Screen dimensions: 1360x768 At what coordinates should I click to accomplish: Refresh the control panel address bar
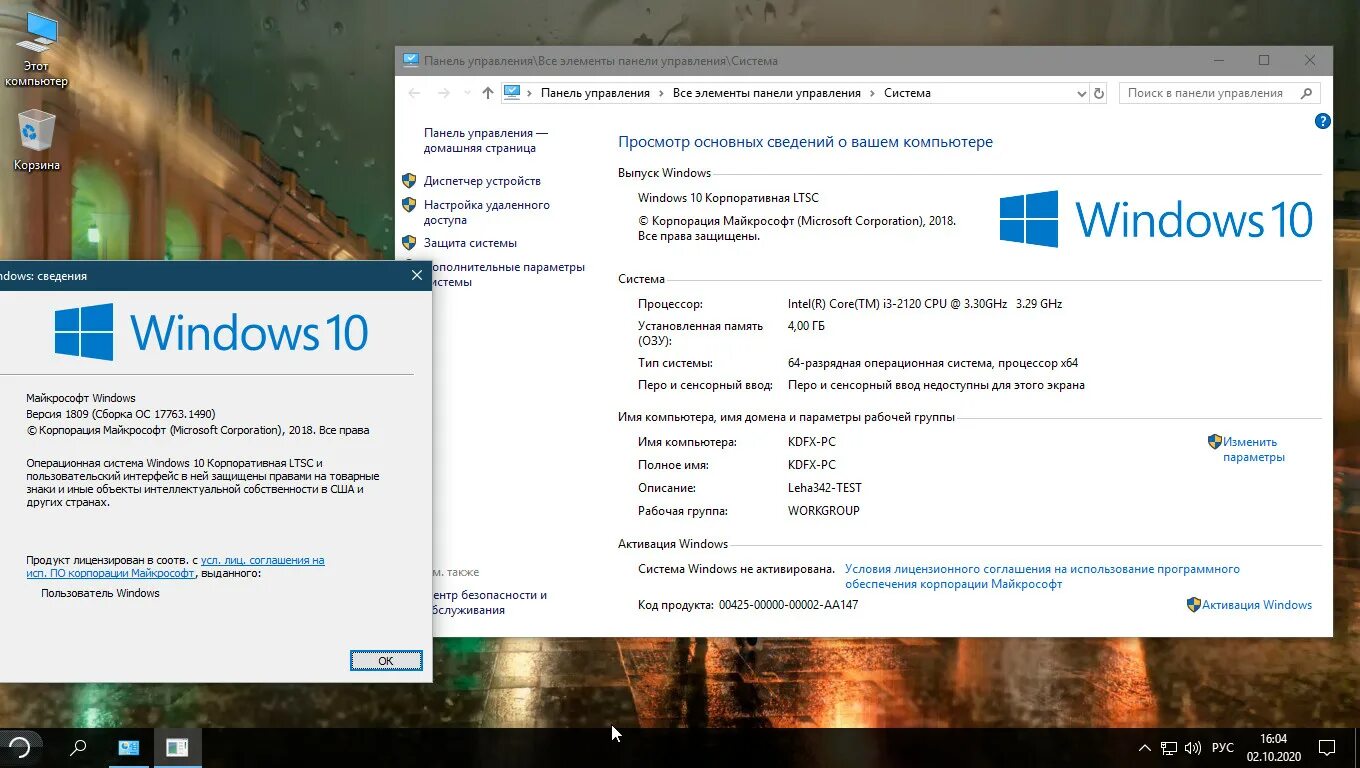click(x=1099, y=93)
